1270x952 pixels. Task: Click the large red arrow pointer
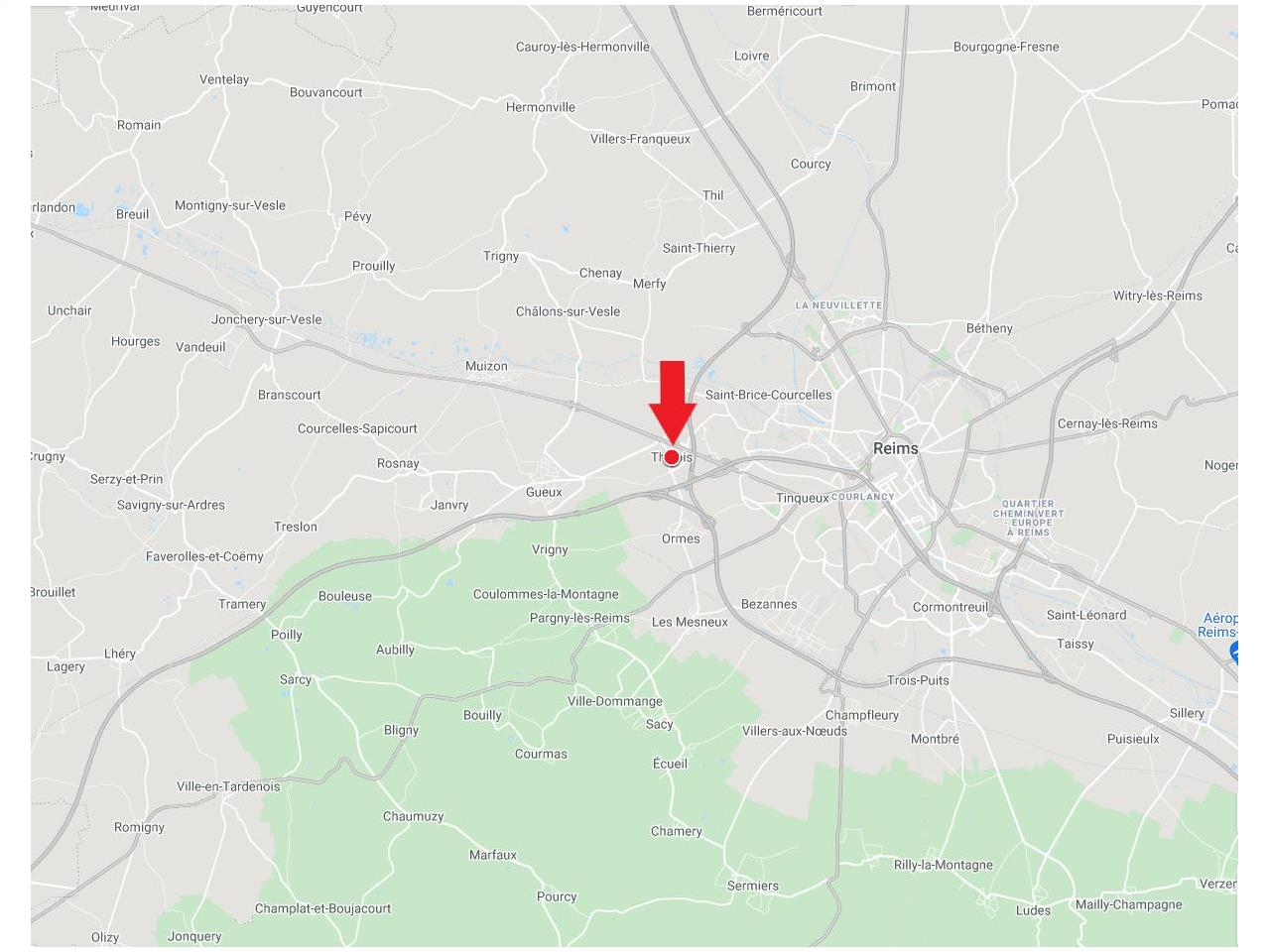point(673,402)
